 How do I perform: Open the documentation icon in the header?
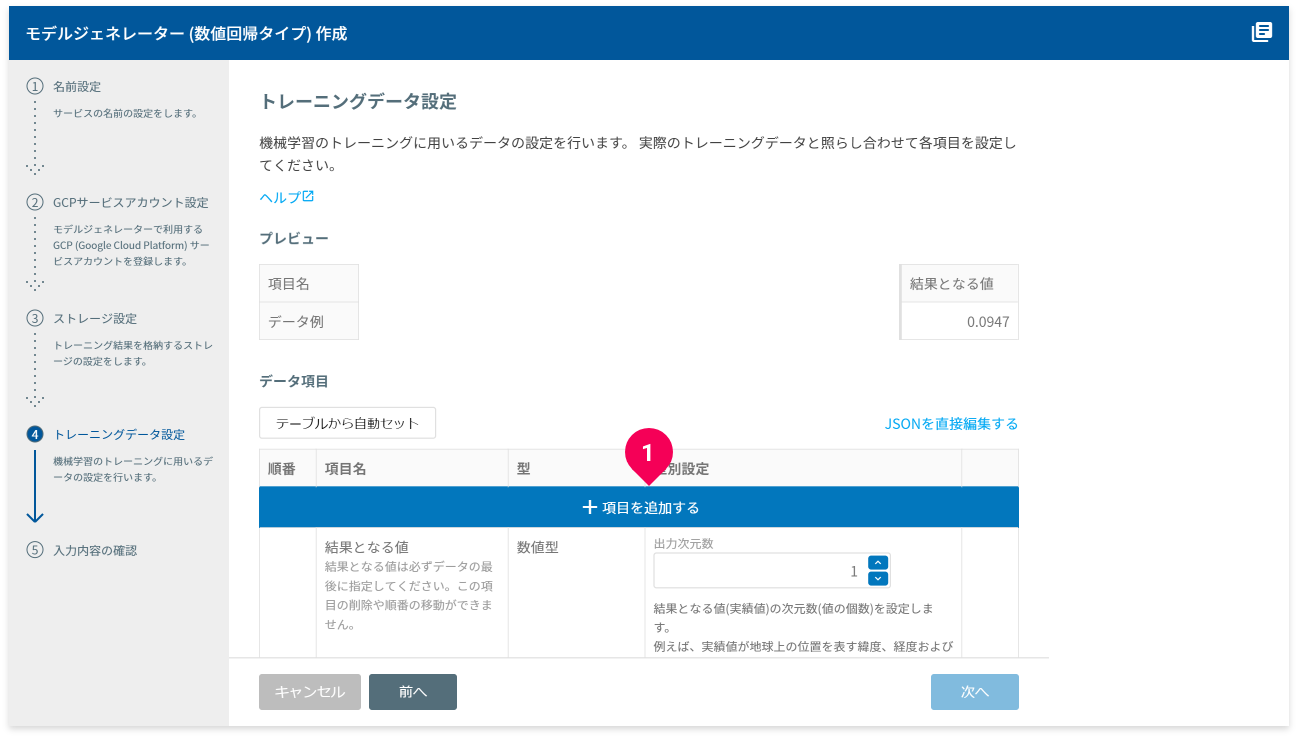coord(1262,33)
